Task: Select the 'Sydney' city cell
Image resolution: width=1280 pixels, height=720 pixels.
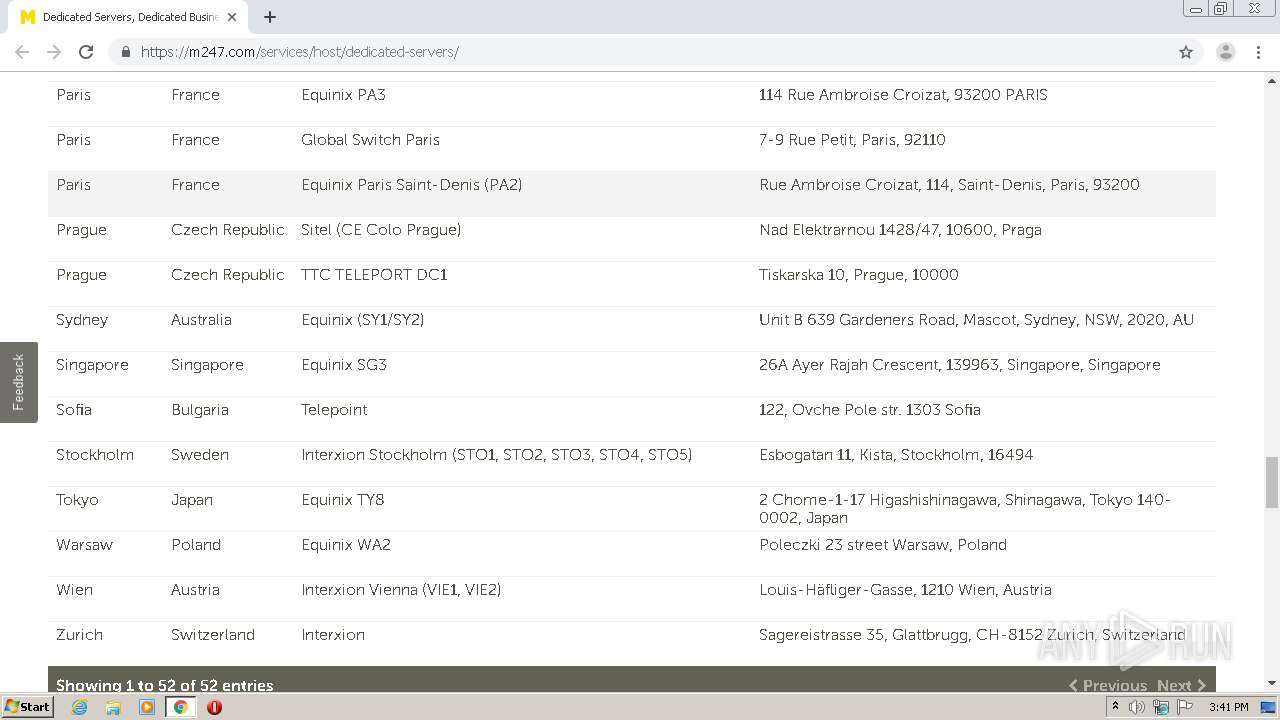Action: pyautogui.click(x=82, y=320)
